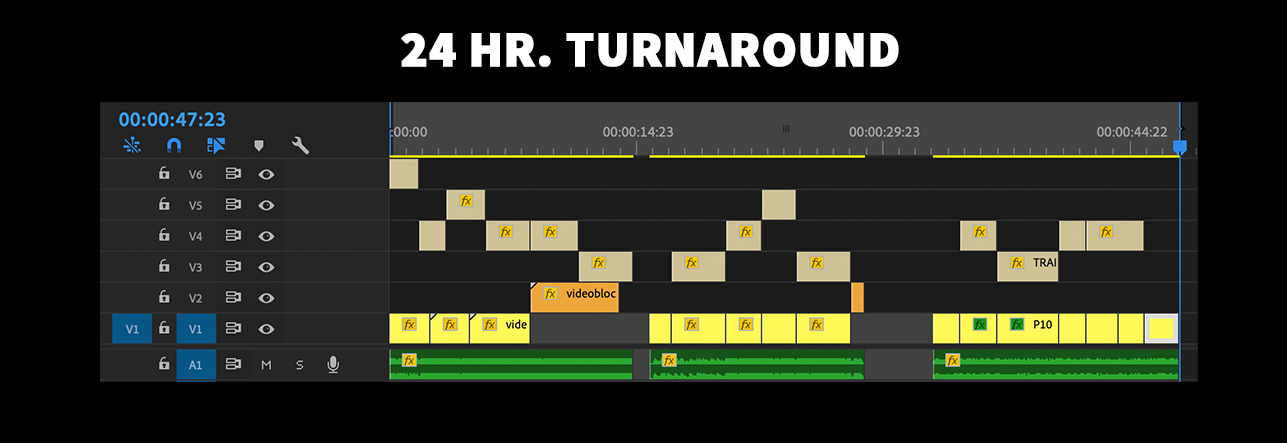Click the blue playhead marker on ruler
1287x443 pixels.
[x=1179, y=147]
